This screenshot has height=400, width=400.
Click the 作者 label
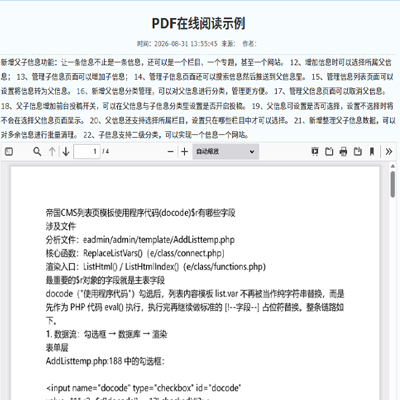tap(249, 44)
